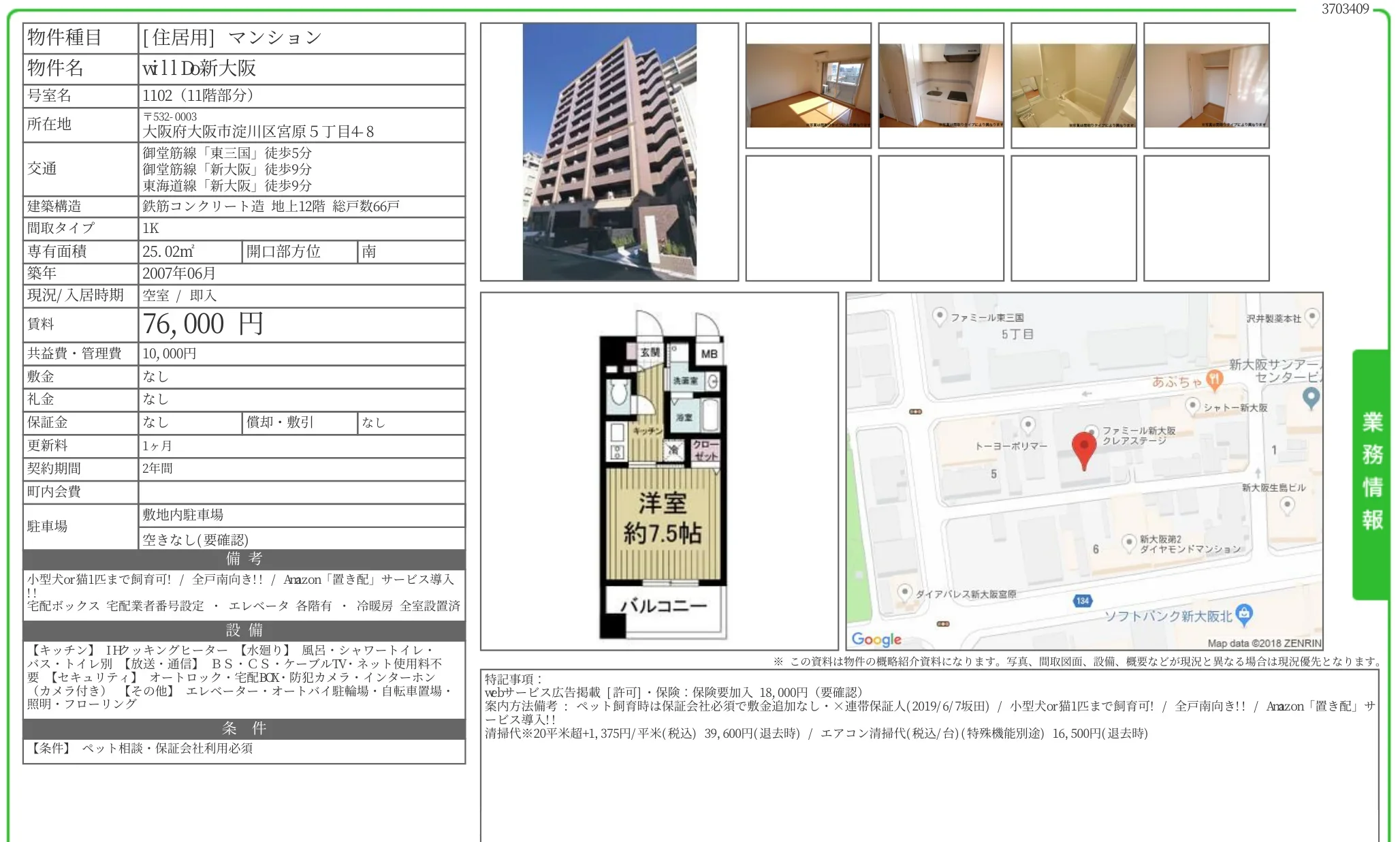
Task: Click the 新大阪生島ビル map marker
Action: (x=1287, y=505)
